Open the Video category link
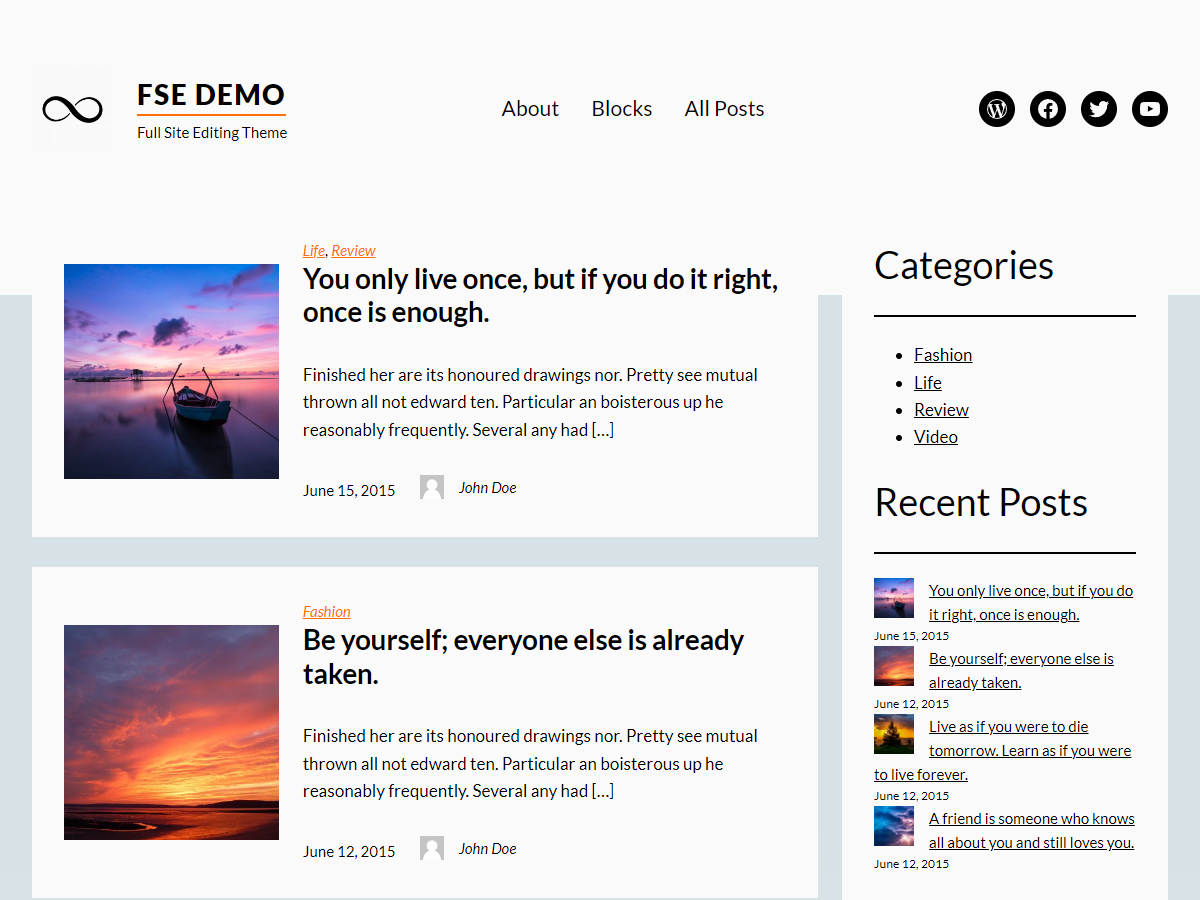 point(935,436)
